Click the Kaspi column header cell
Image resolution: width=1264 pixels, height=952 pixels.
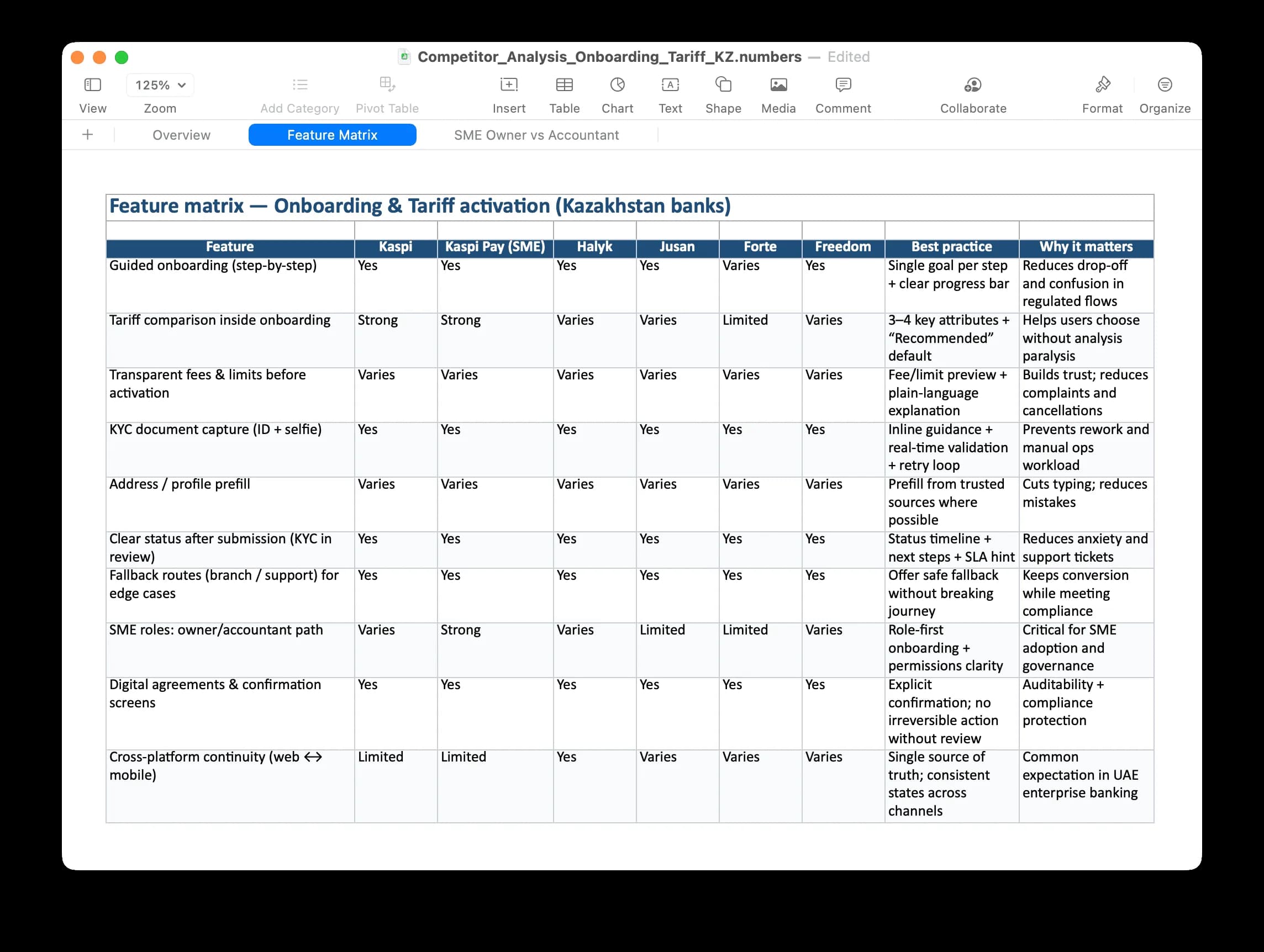pos(396,247)
